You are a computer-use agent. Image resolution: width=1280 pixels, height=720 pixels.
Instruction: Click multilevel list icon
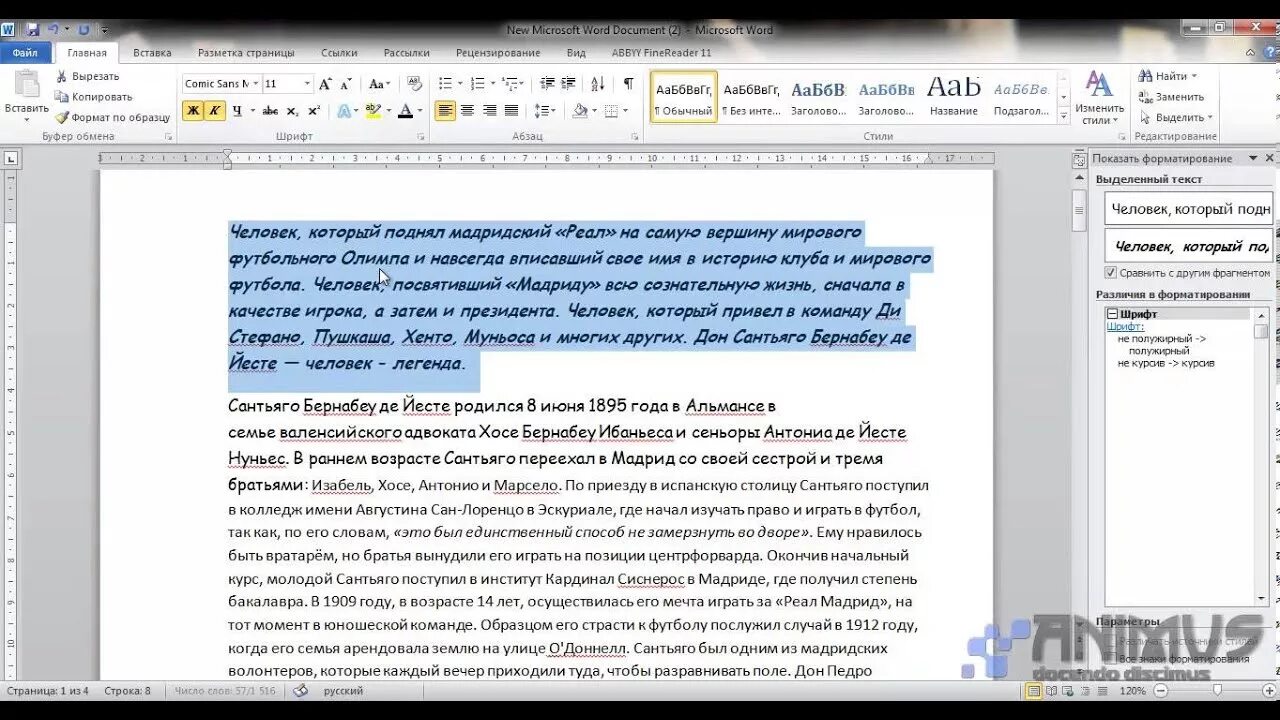point(510,84)
